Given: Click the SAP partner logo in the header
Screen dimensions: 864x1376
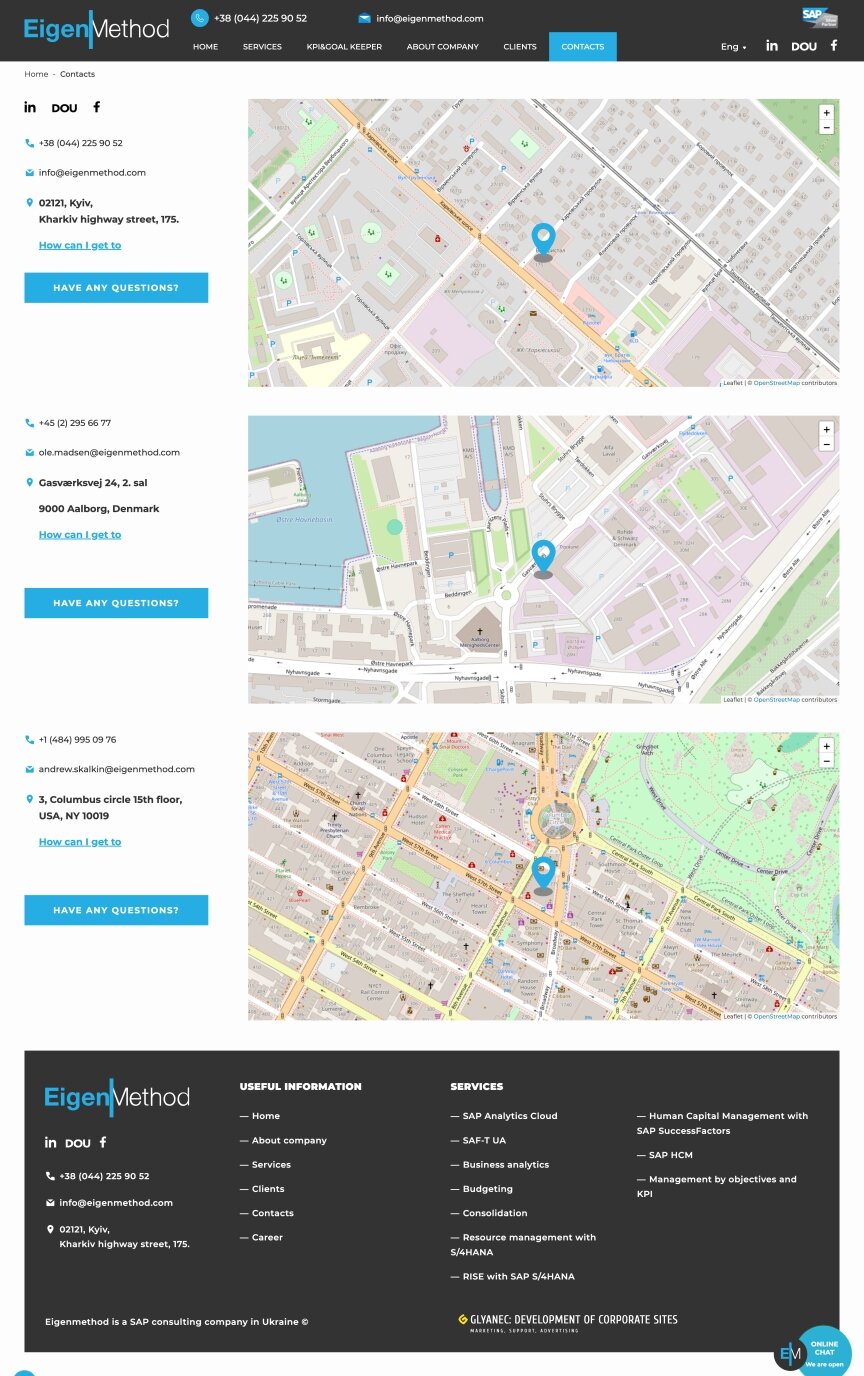Looking at the screenshot, I should coord(819,17).
